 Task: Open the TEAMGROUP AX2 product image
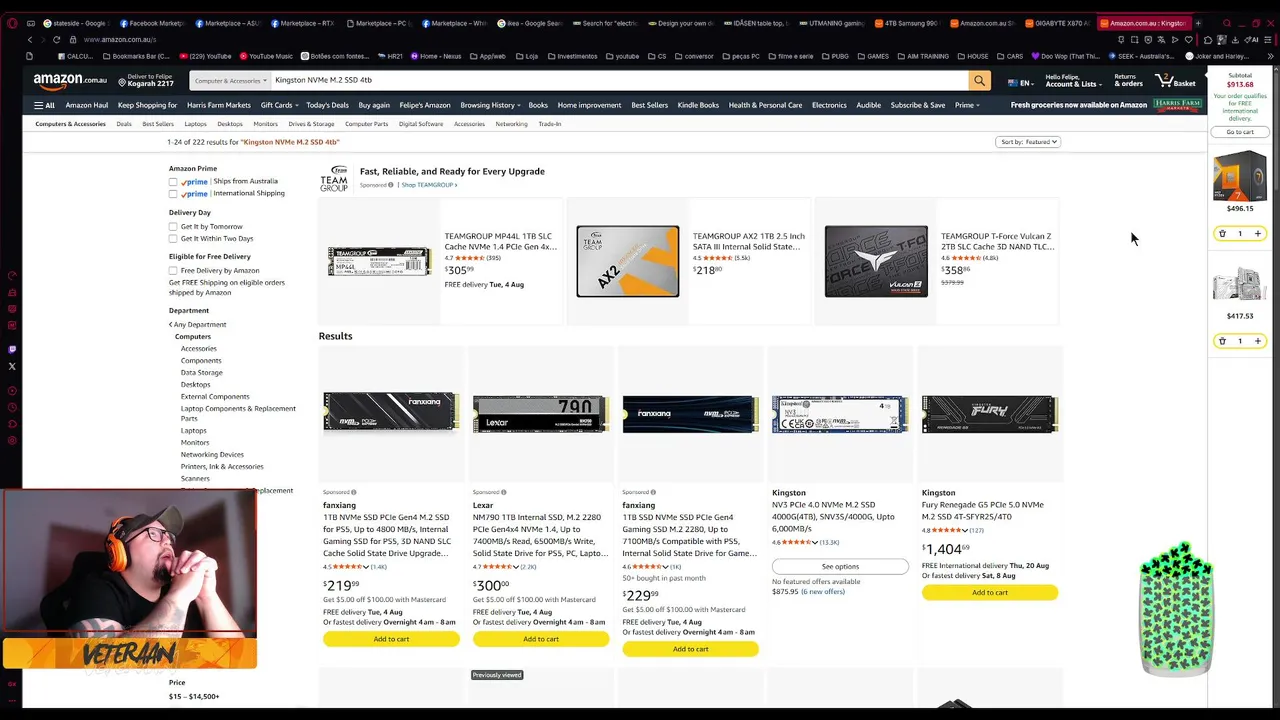click(x=627, y=261)
